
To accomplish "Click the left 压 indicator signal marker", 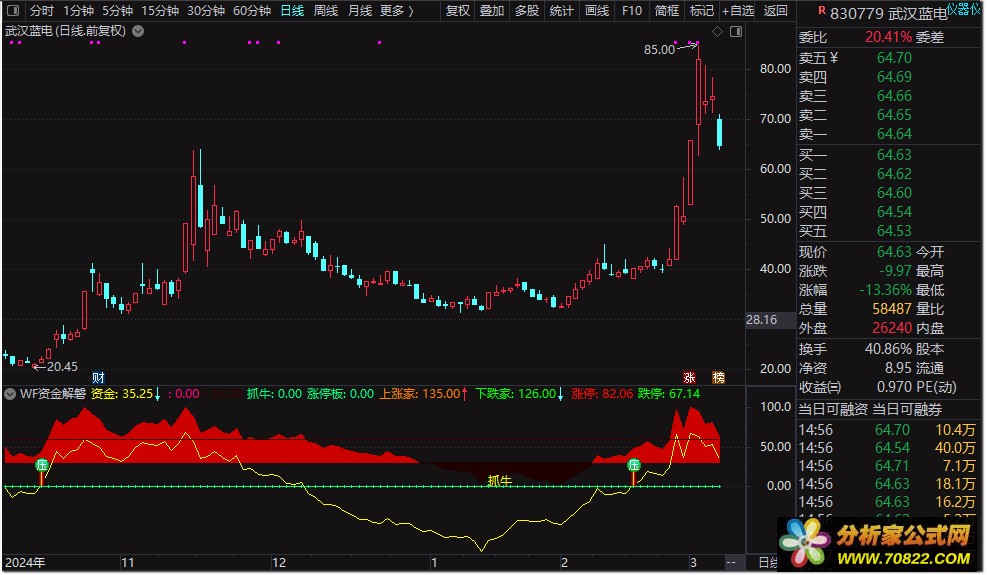I will tap(42, 465).
